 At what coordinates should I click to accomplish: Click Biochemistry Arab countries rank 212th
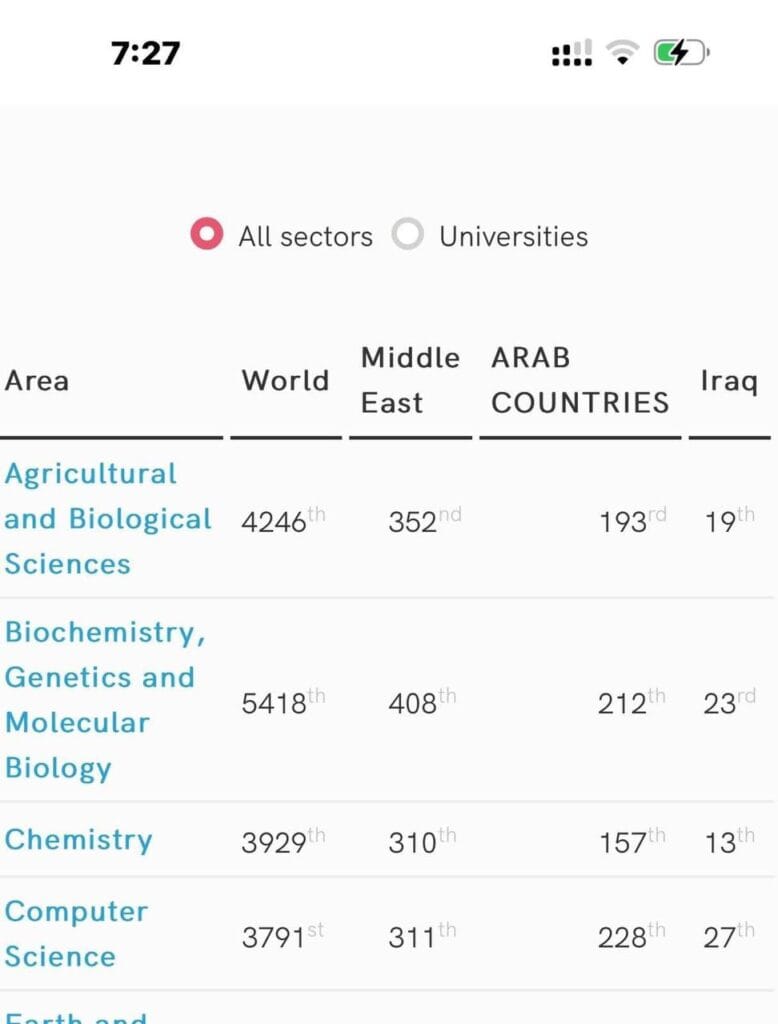pos(632,702)
